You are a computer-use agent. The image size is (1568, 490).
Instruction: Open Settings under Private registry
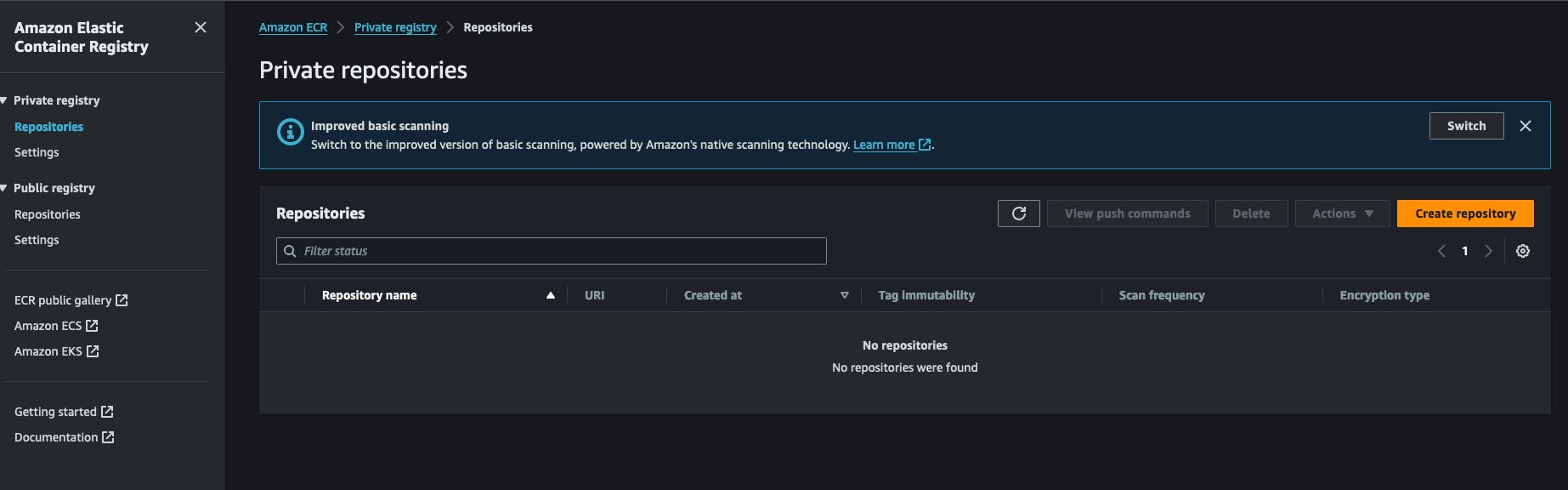(37, 152)
